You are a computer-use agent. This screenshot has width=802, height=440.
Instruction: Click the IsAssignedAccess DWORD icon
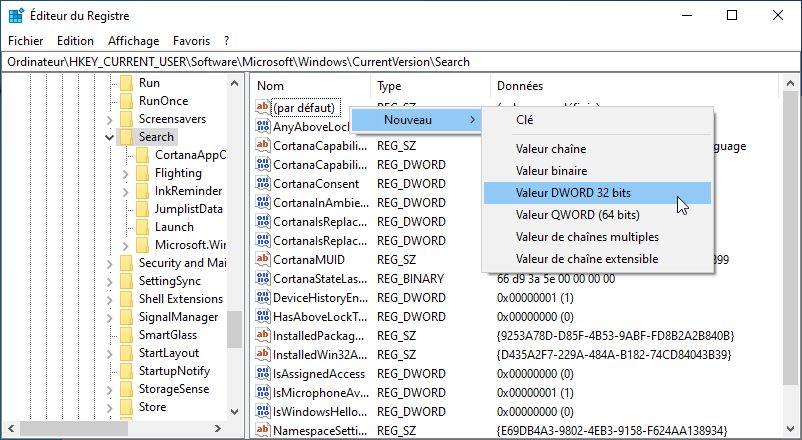(262, 373)
